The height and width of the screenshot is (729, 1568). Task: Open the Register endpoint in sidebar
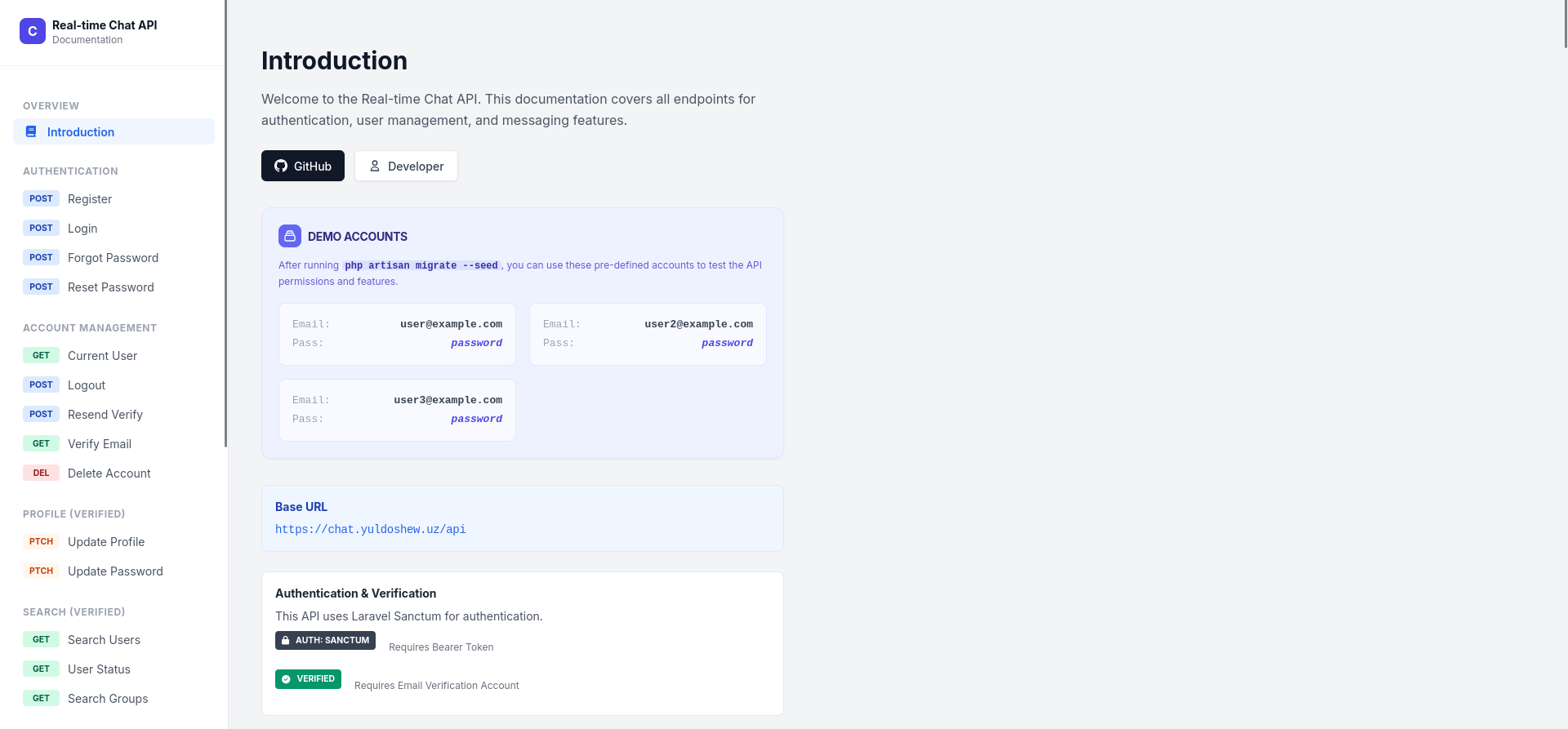pos(90,199)
